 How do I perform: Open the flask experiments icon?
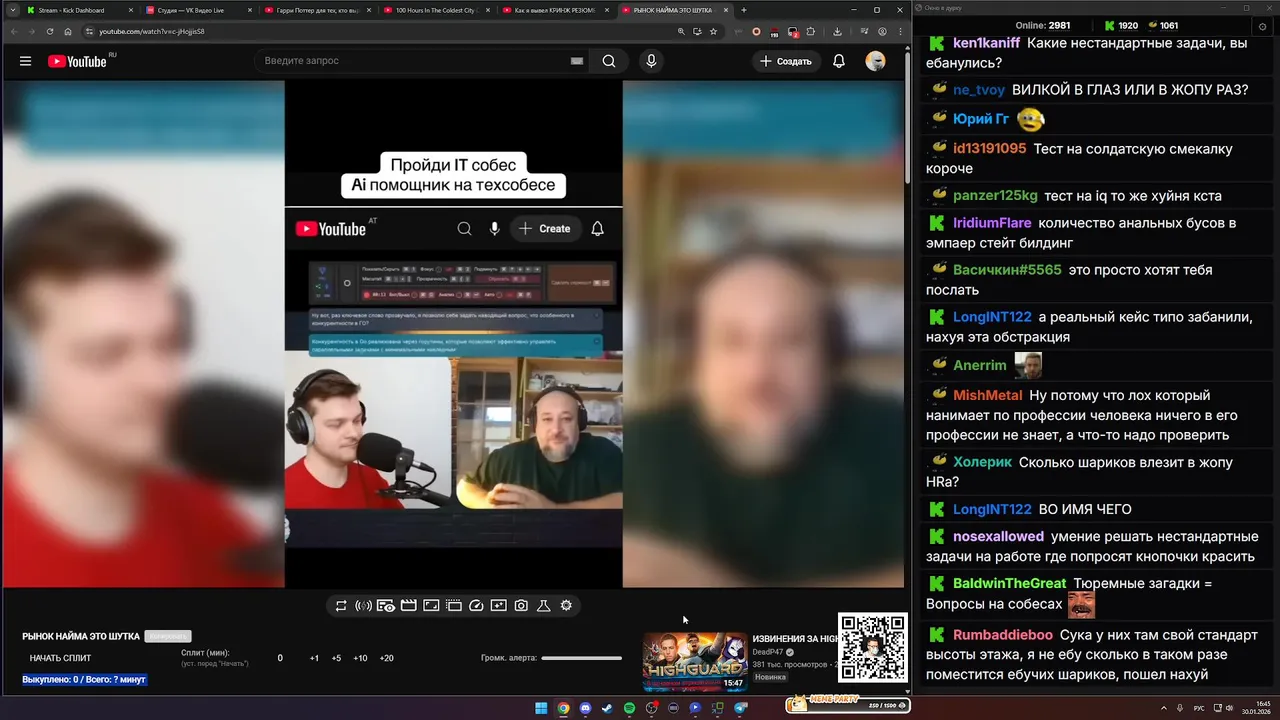[544, 605]
